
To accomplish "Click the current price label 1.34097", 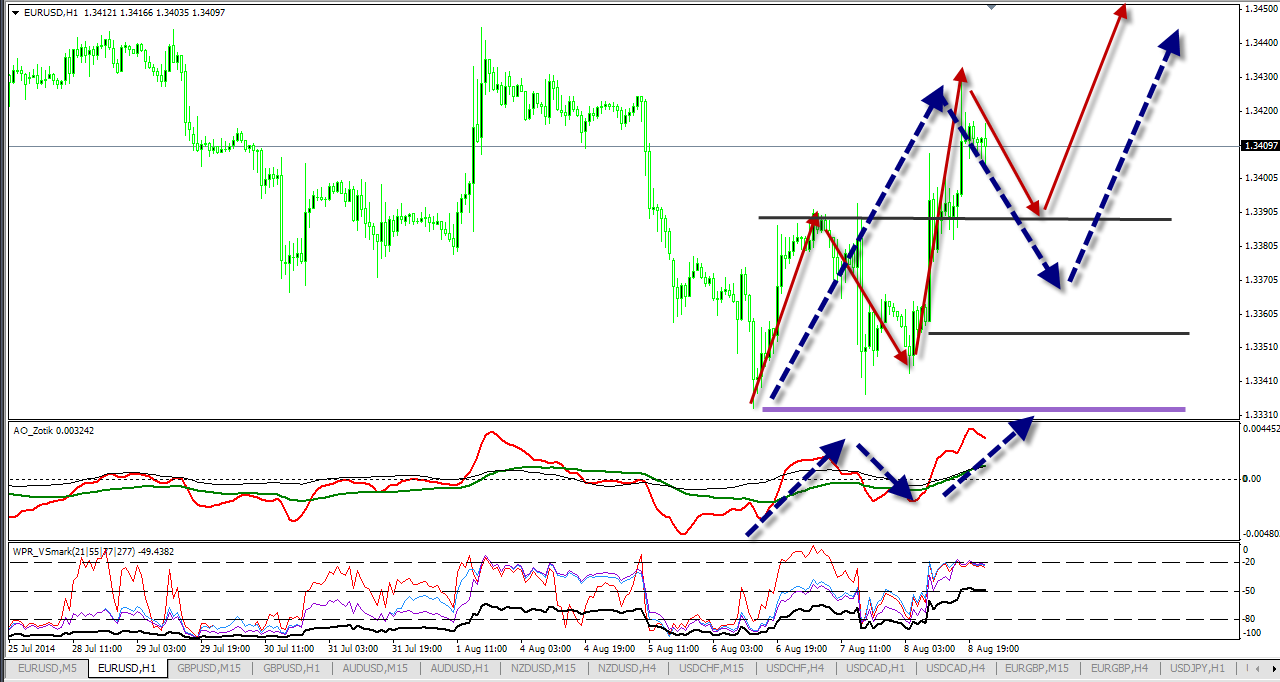I will pyautogui.click(x=1258, y=146).
